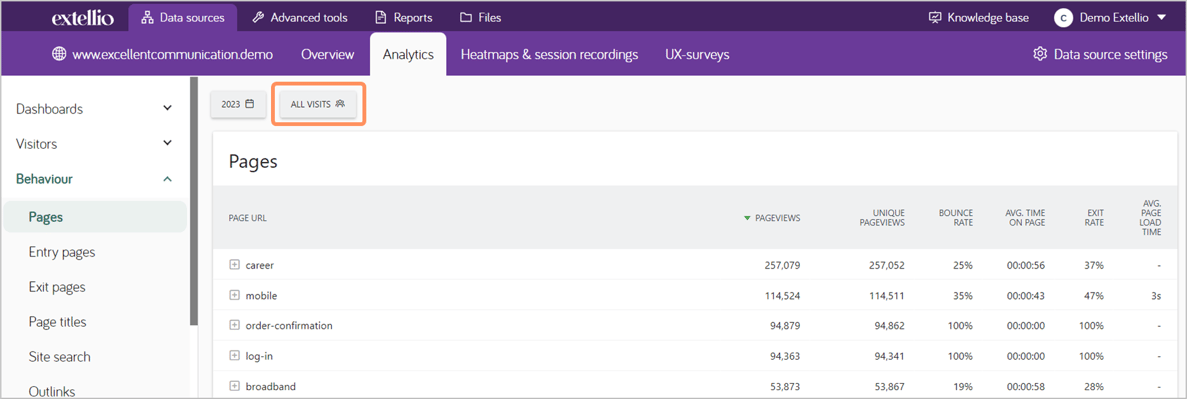Click the Data source settings gear icon
Screen dimensions: 1187x399
[1040, 55]
